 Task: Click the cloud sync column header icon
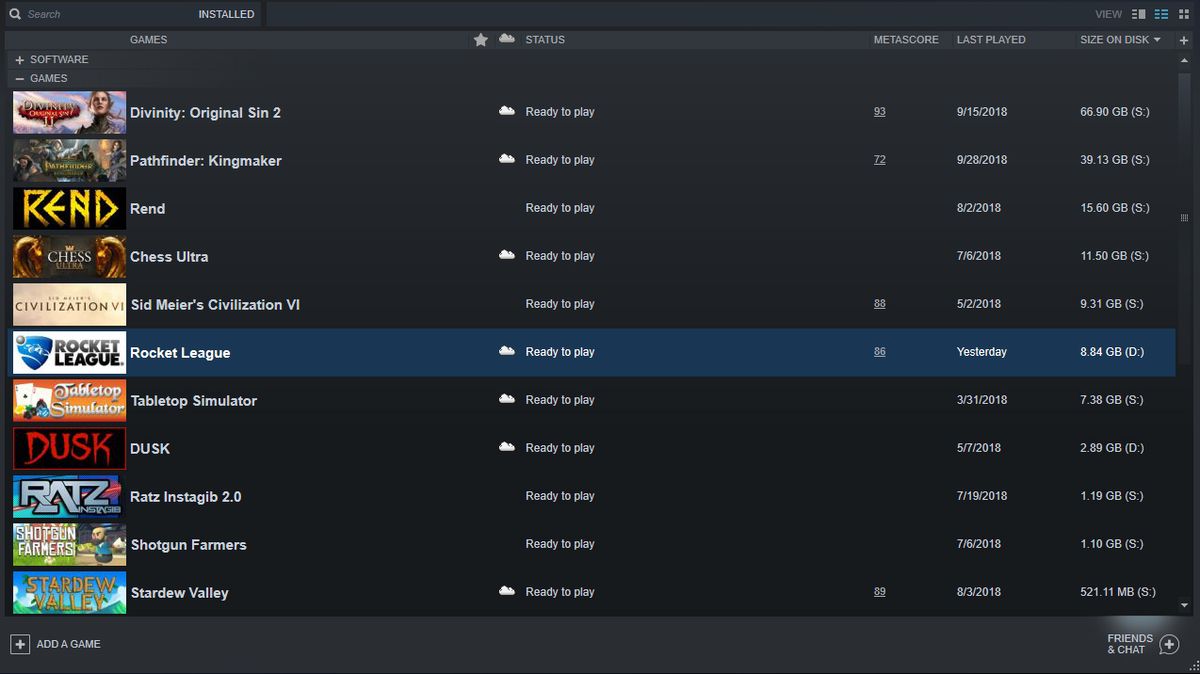pos(506,39)
